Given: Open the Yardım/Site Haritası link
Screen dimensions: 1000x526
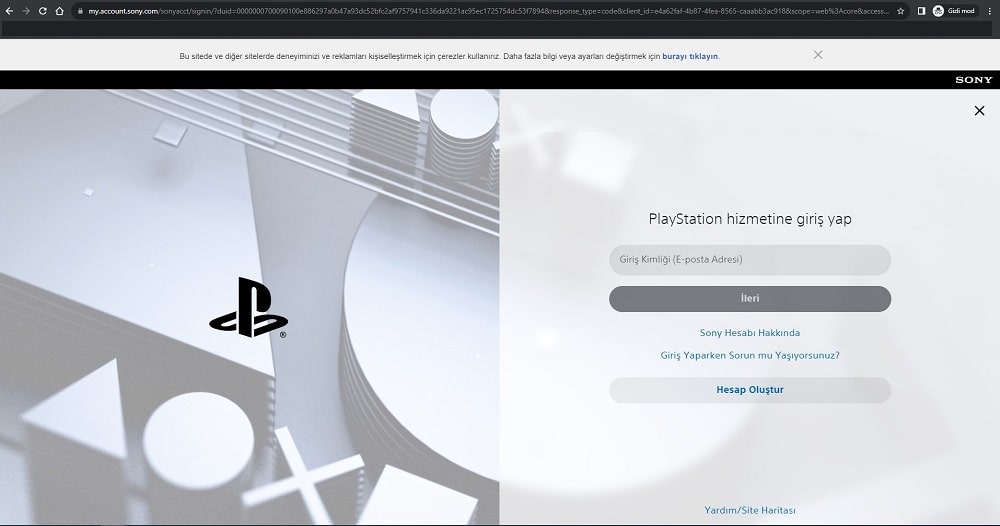Looking at the screenshot, I should pos(750,510).
